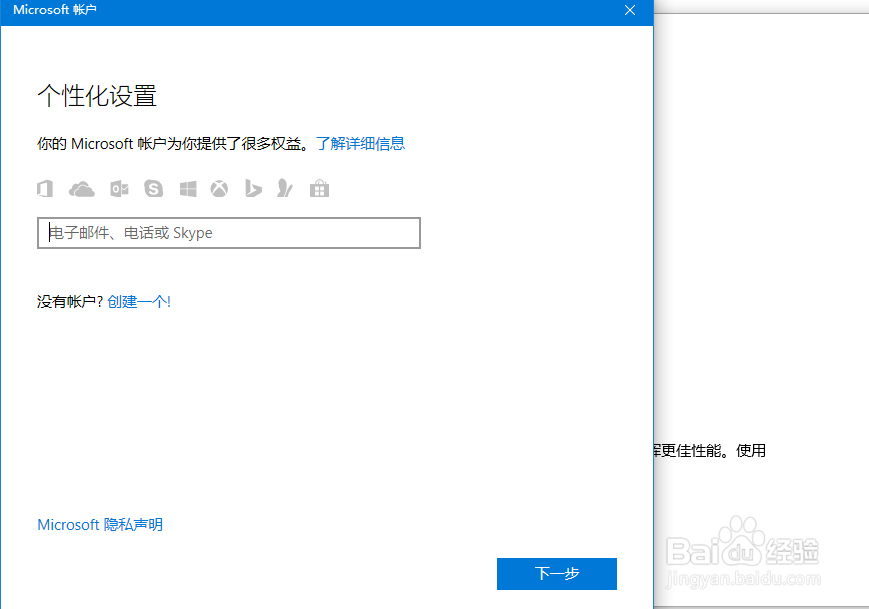869x609 pixels.
Task: Select the Office icon
Action: [x=45, y=188]
